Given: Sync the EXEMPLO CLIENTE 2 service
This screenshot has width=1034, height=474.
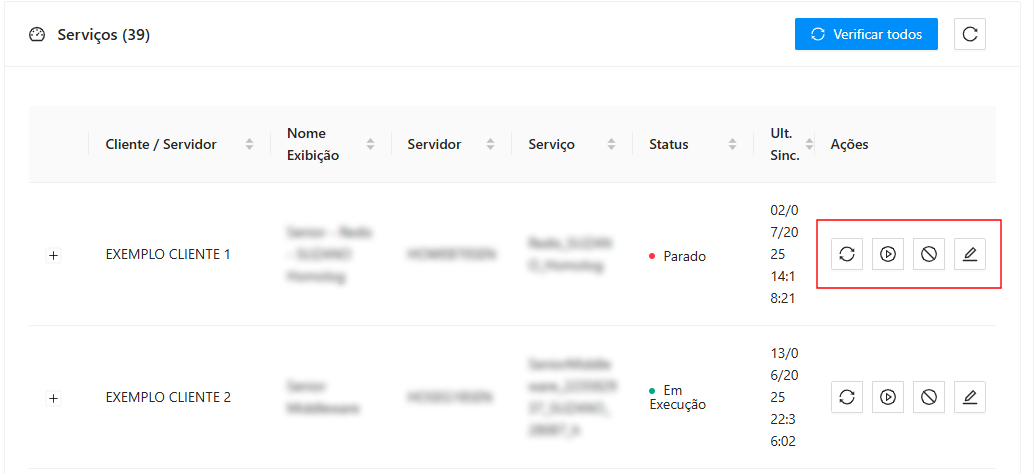Looking at the screenshot, I should (847, 397).
